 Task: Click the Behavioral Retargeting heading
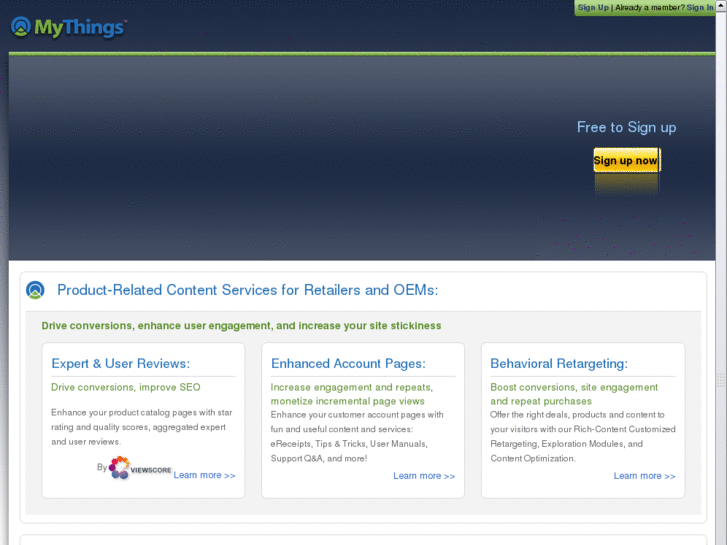(x=559, y=364)
